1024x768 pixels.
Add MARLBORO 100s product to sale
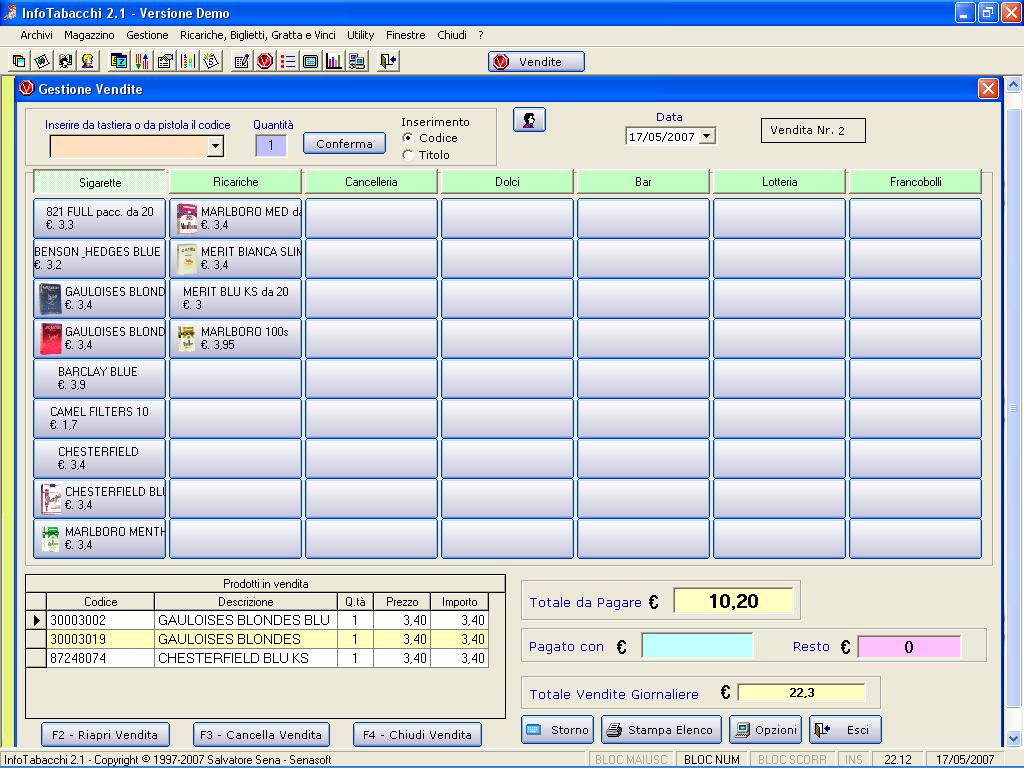coord(235,338)
